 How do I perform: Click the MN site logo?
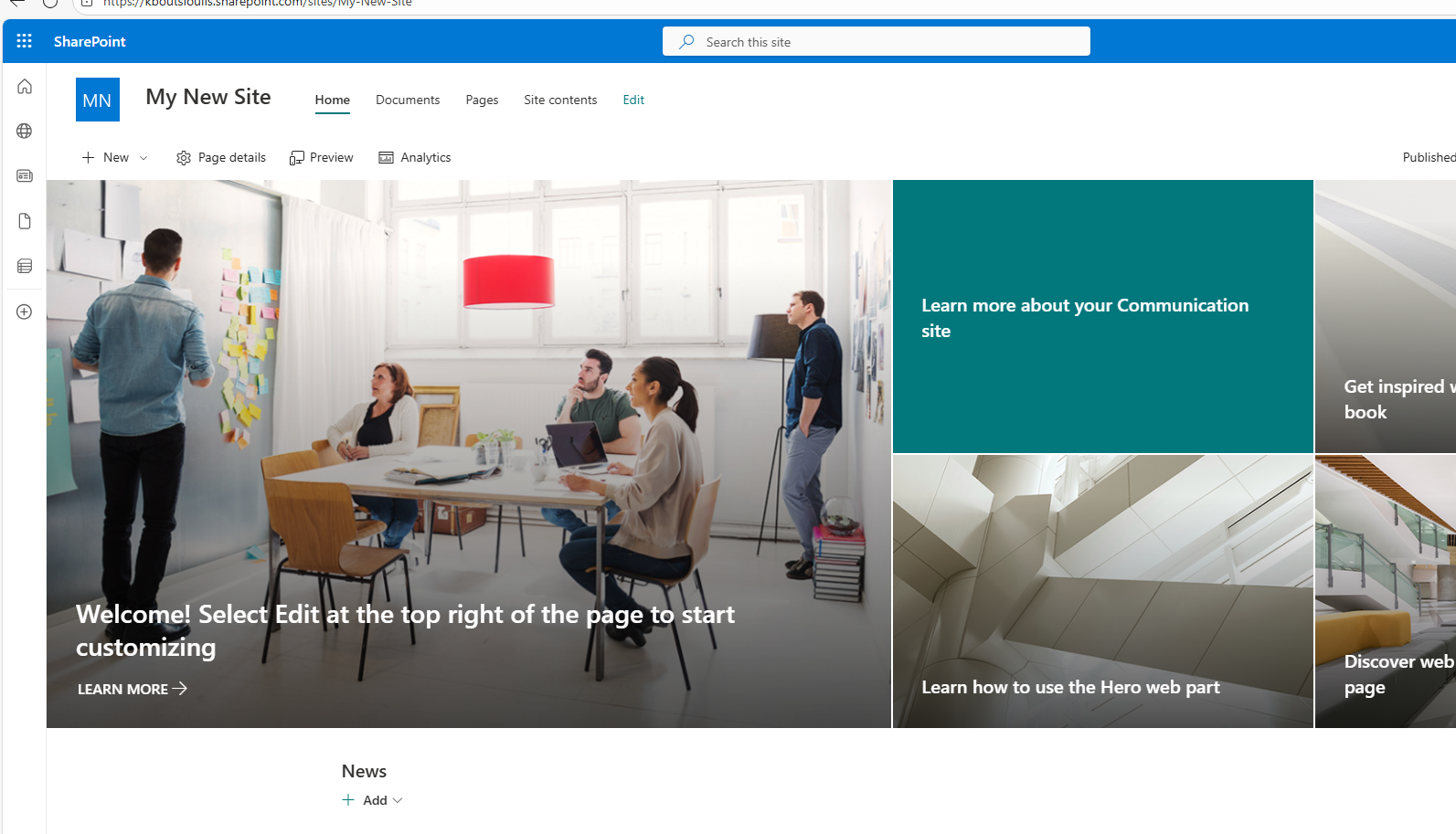98,100
